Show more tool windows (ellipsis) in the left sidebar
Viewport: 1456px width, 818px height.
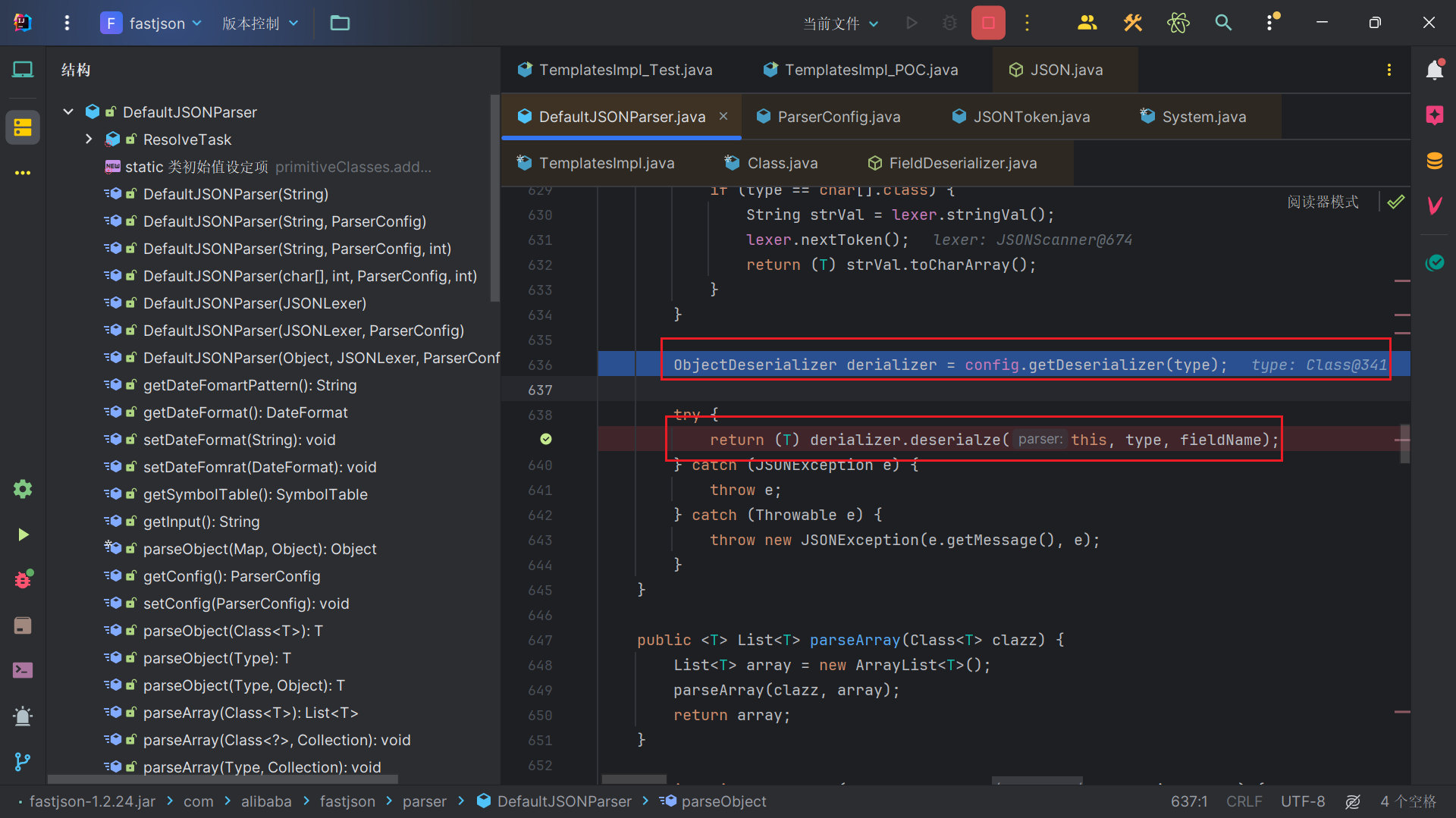pyautogui.click(x=23, y=173)
